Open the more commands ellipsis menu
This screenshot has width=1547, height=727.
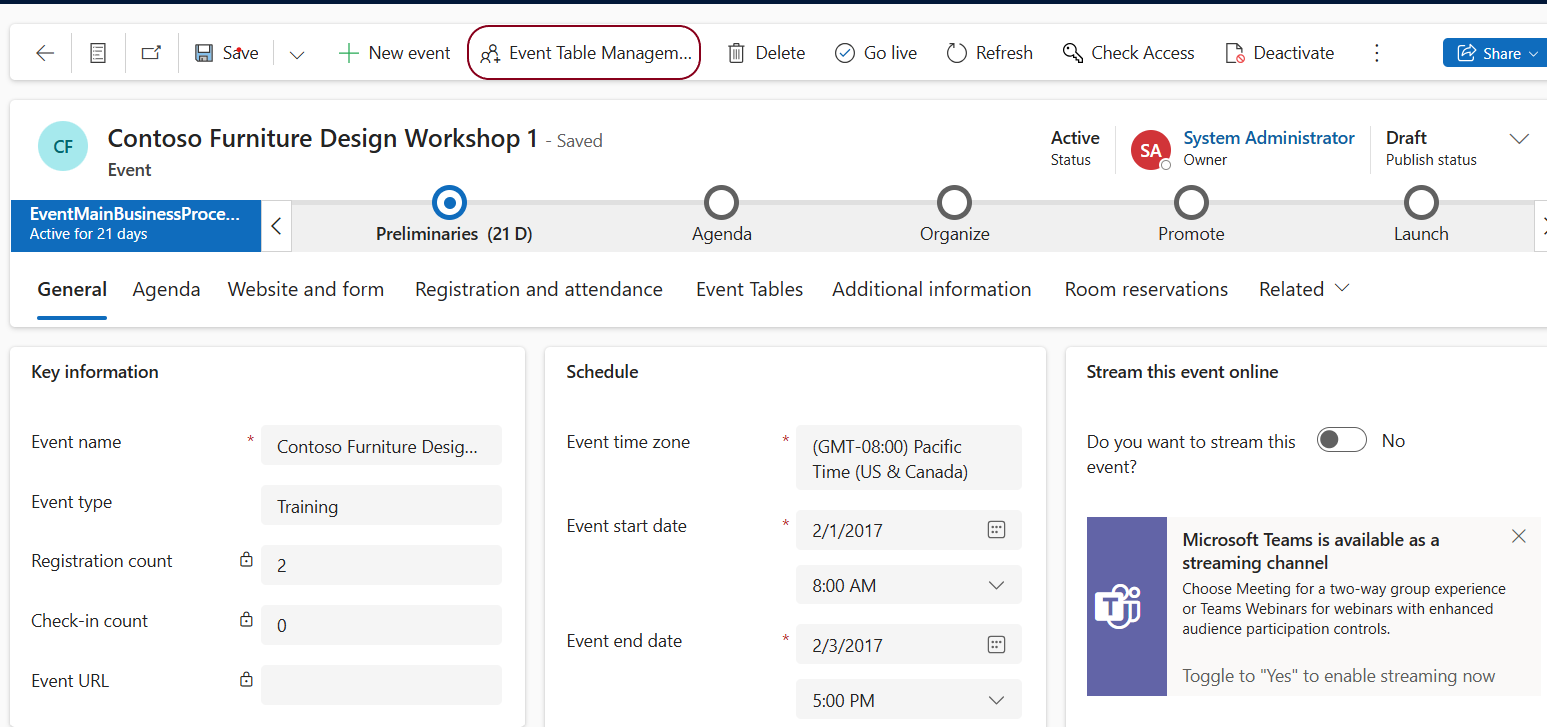click(1377, 53)
